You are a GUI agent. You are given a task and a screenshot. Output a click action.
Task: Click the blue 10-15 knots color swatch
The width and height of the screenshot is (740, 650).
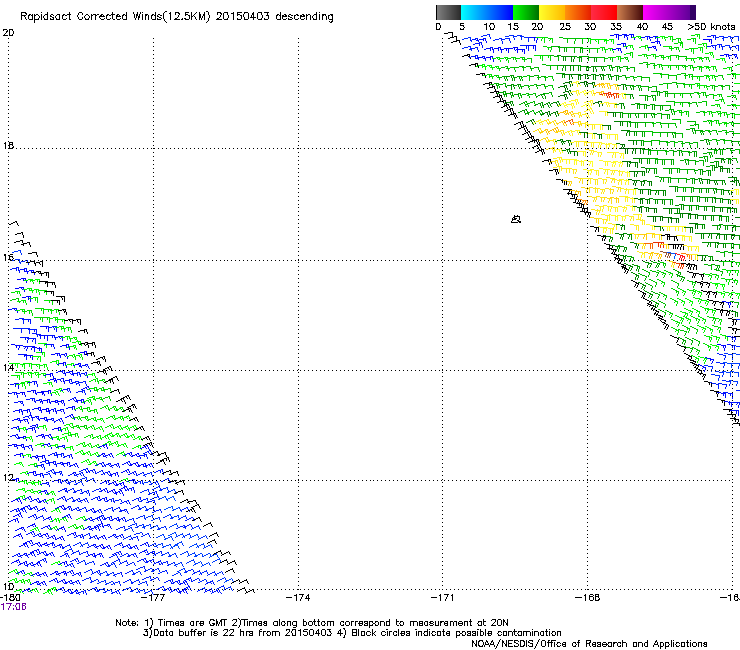point(500,12)
